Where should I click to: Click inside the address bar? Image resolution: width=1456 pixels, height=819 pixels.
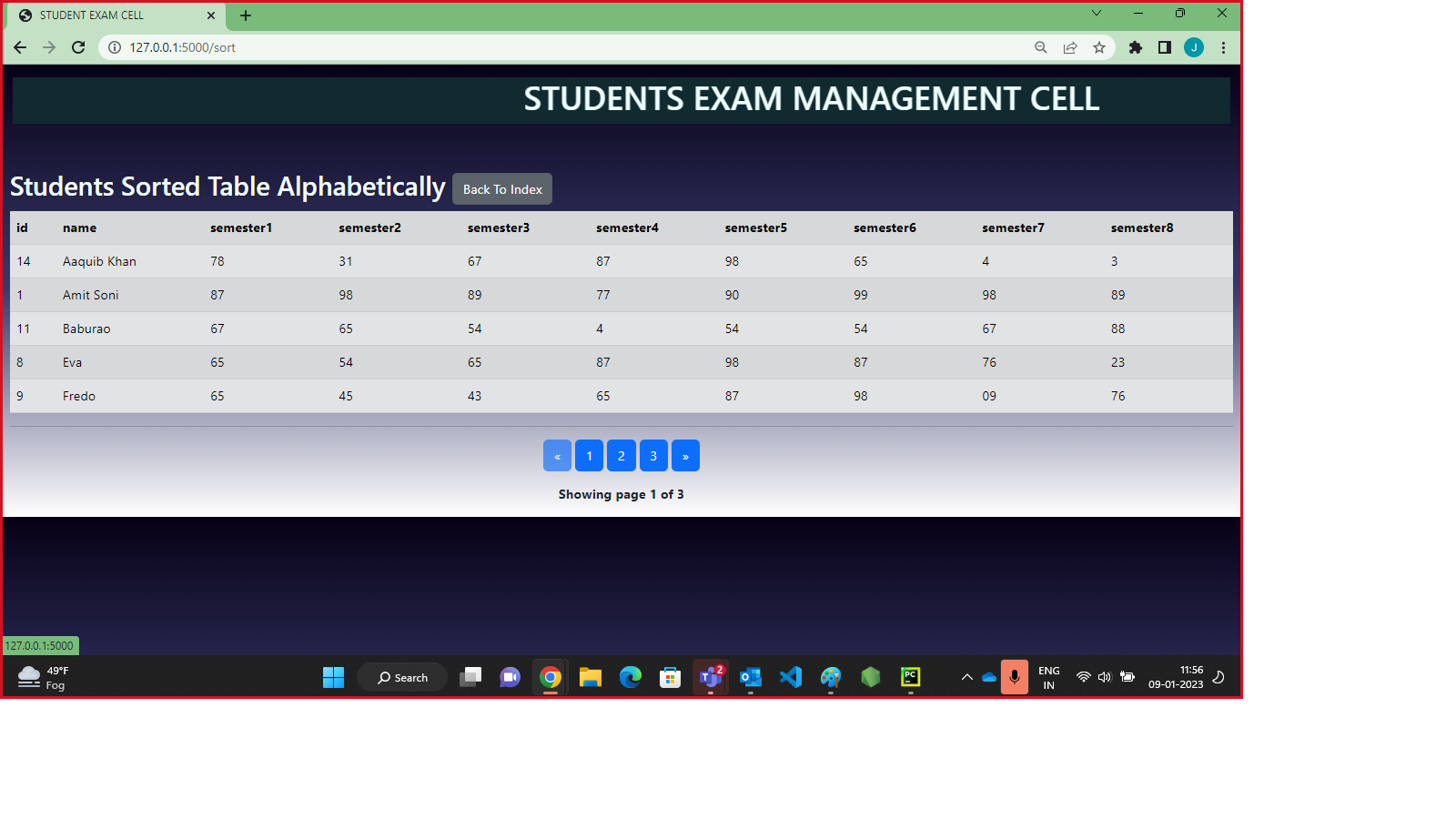pyautogui.click(x=364, y=47)
